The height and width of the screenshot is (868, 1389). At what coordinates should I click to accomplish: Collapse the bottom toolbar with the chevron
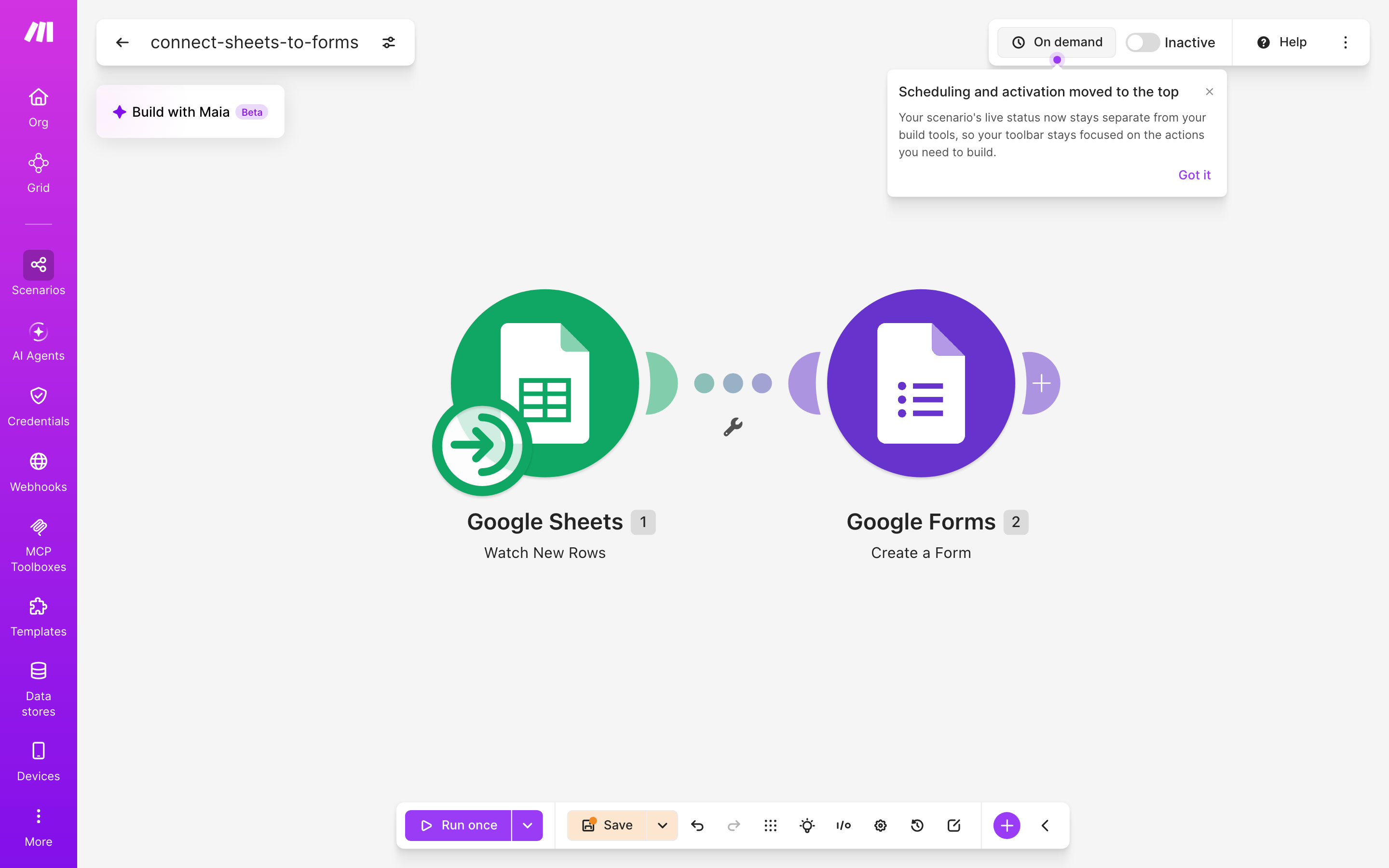[1045, 826]
